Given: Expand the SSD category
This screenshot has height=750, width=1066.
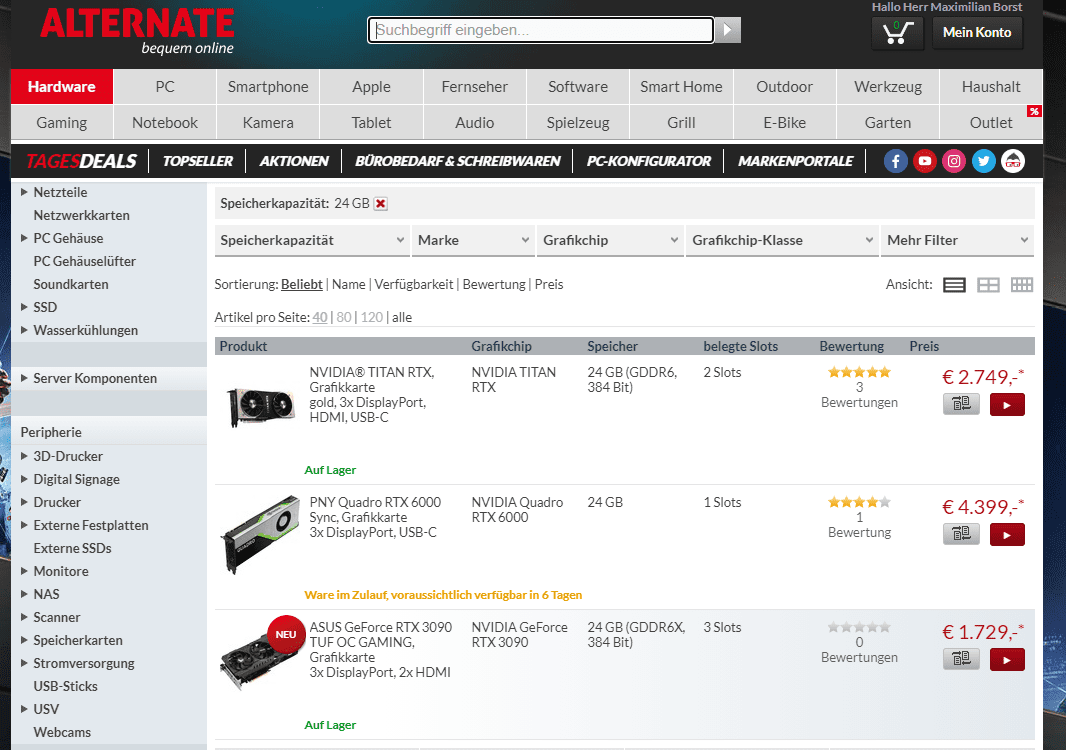Looking at the screenshot, I should (24, 307).
